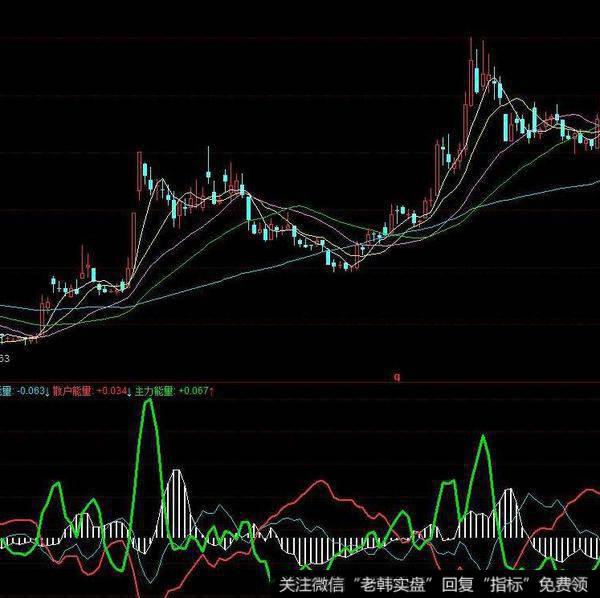Click the 63 price label at left edge
Viewport: 600px width, 598px height.
click(x=5, y=358)
